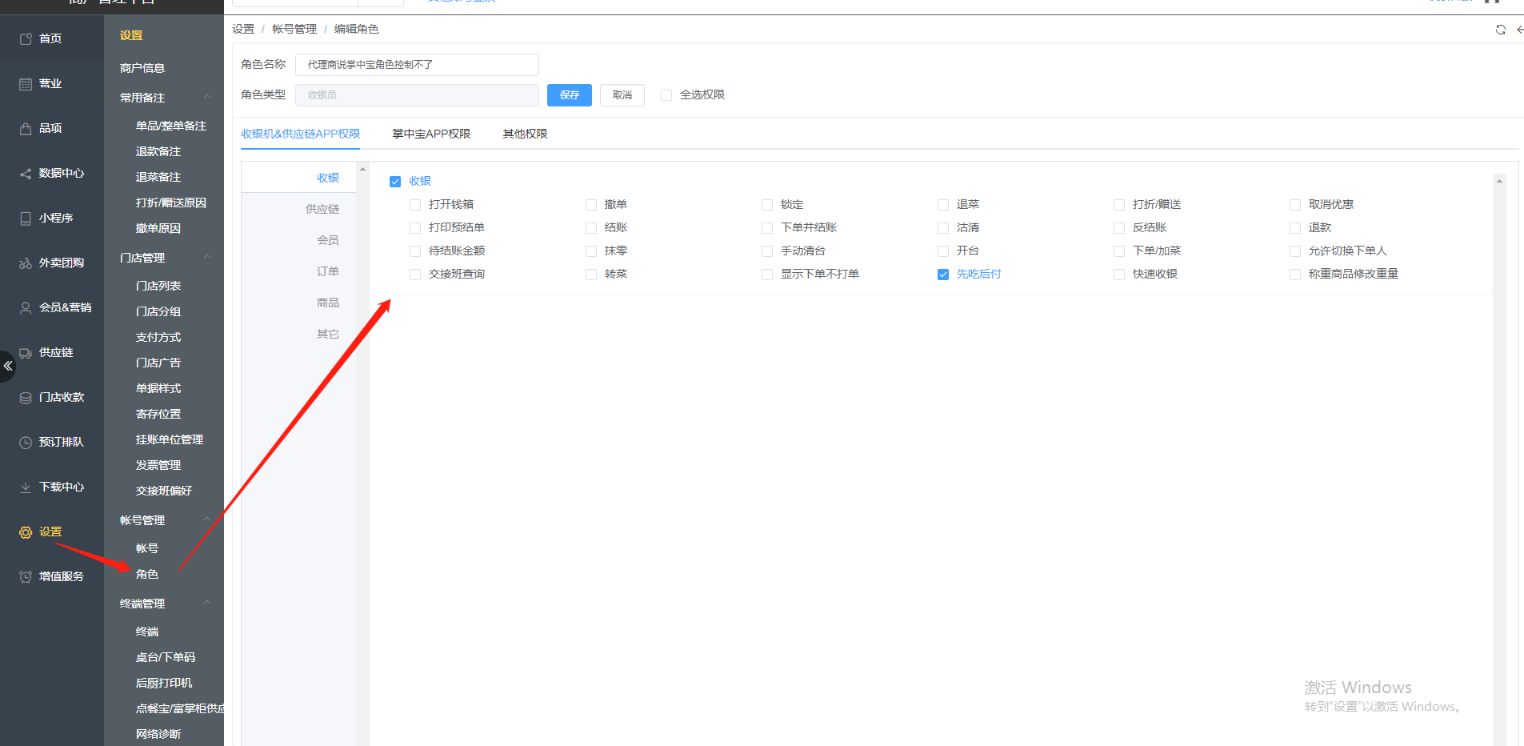Open 交接班偏好 menu item
This screenshot has height=746, width=1524.
164,491
